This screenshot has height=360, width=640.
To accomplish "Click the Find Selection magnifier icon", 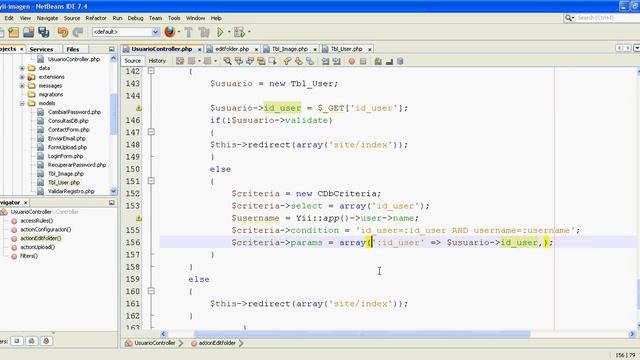I will pos(227,61).
